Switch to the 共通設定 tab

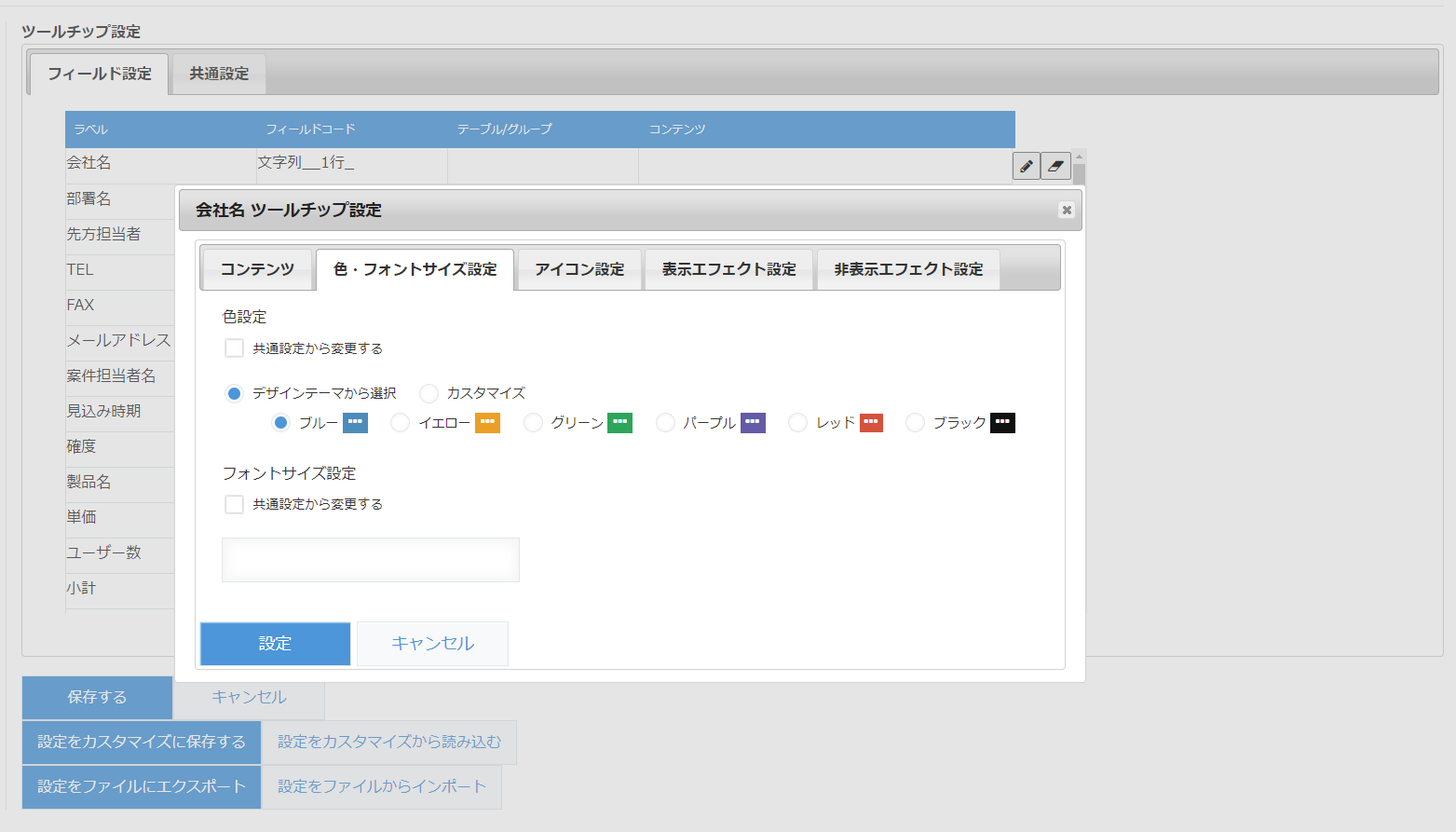coord(217,74)
